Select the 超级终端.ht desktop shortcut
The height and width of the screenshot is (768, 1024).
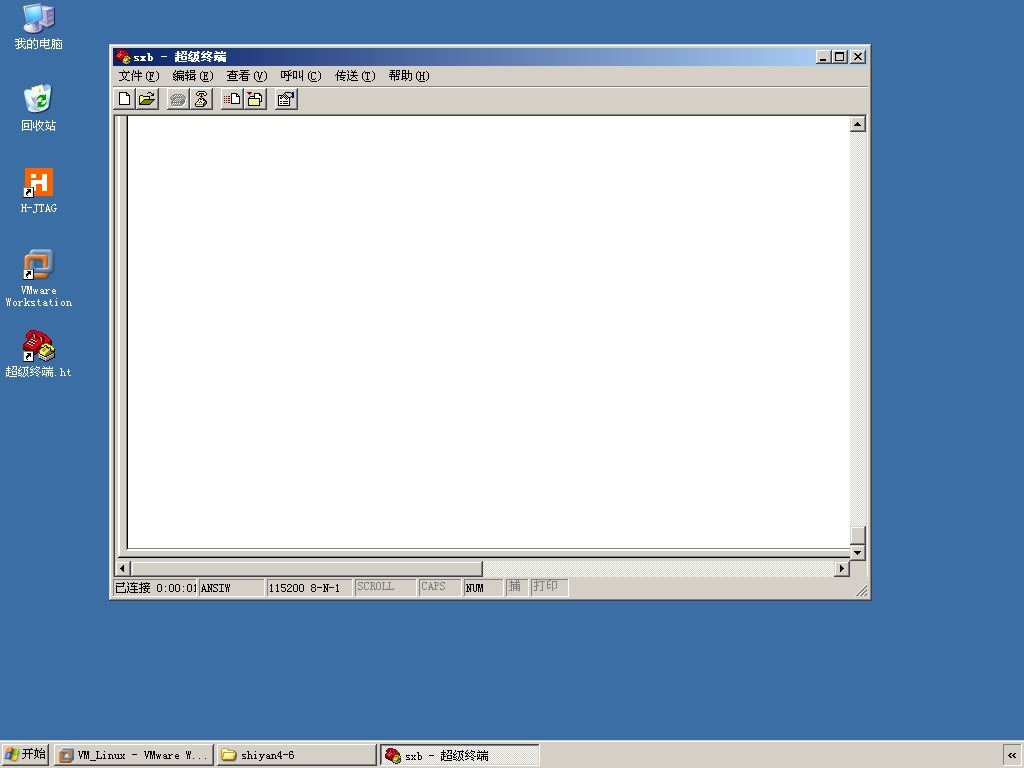[39, 355]
